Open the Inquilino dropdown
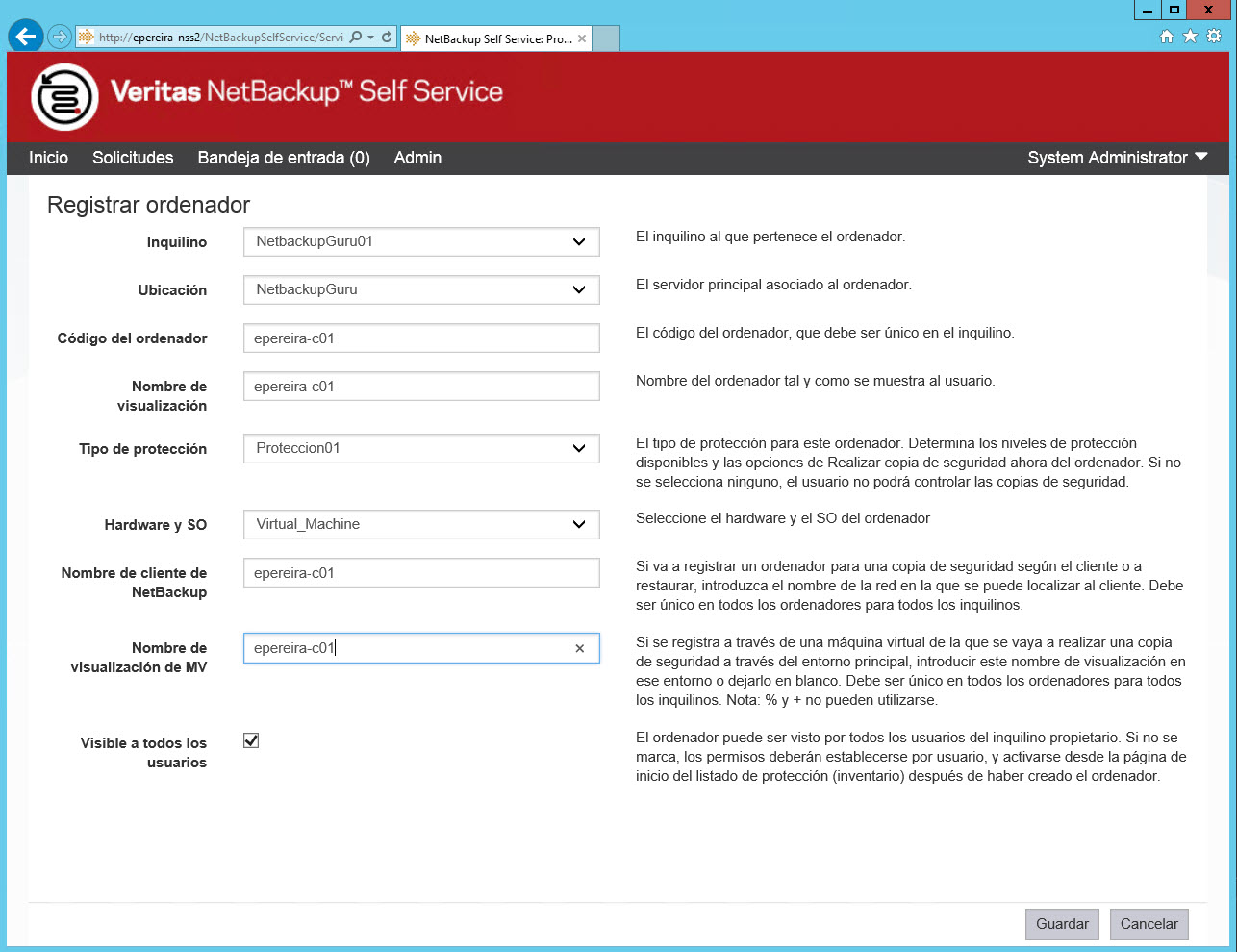Viewport: 1237px width, 952px height. [421, 241]
